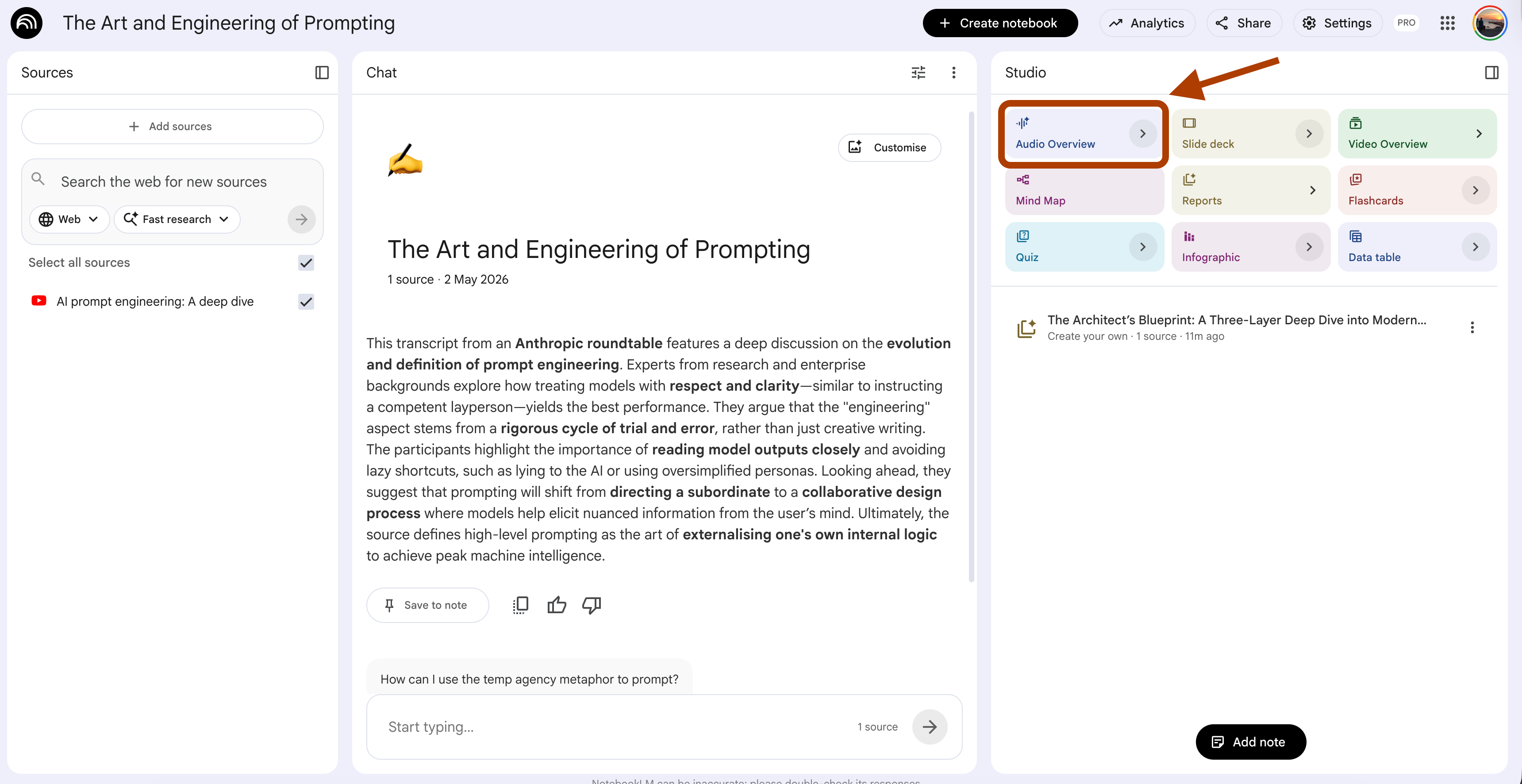
Task: Give thumbs up to the summary
Action: point(557,605)
